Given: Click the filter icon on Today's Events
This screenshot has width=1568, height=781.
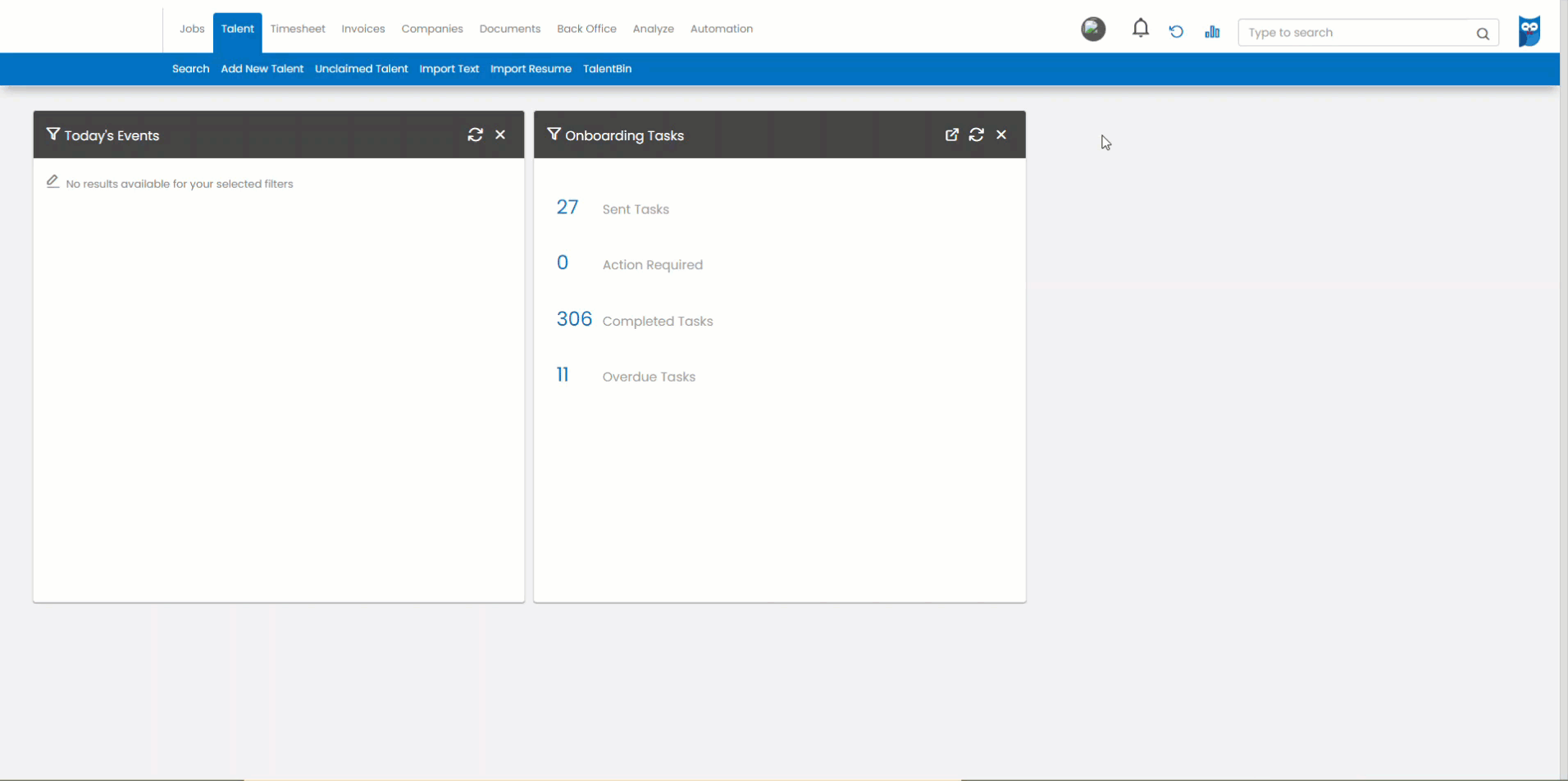Looking at the screenshot, I should tap(52, 135).
